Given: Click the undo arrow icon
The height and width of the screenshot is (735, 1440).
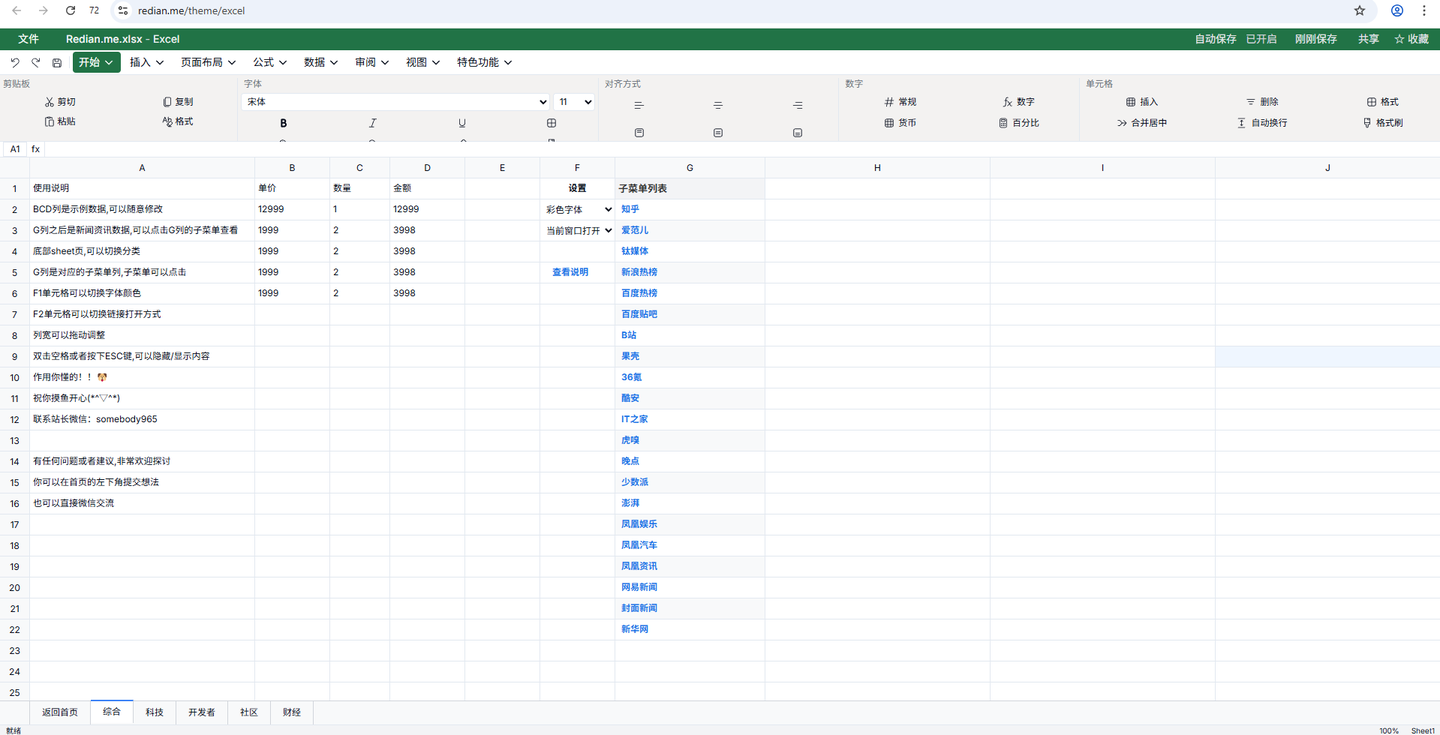Looking at the screenshot, I should pyautogui.click(x=15, y=63).
